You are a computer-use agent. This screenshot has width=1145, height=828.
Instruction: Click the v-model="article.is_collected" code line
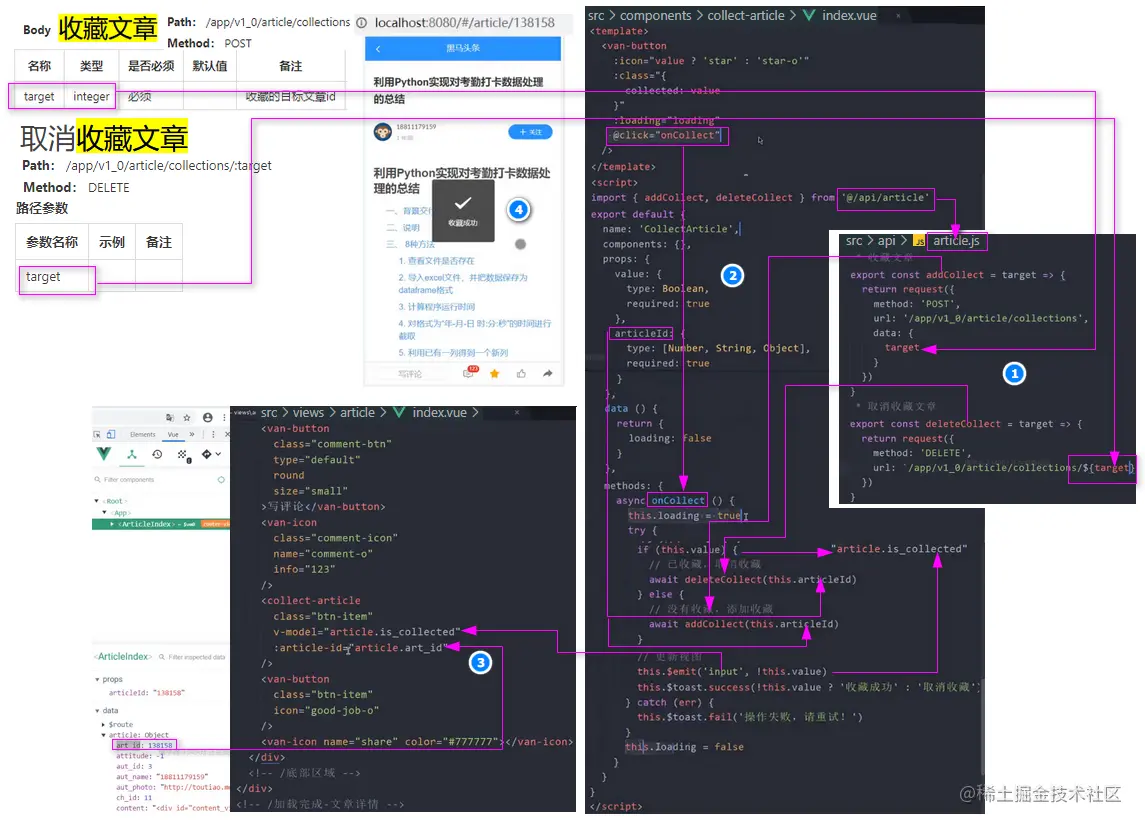pos(367,632)
